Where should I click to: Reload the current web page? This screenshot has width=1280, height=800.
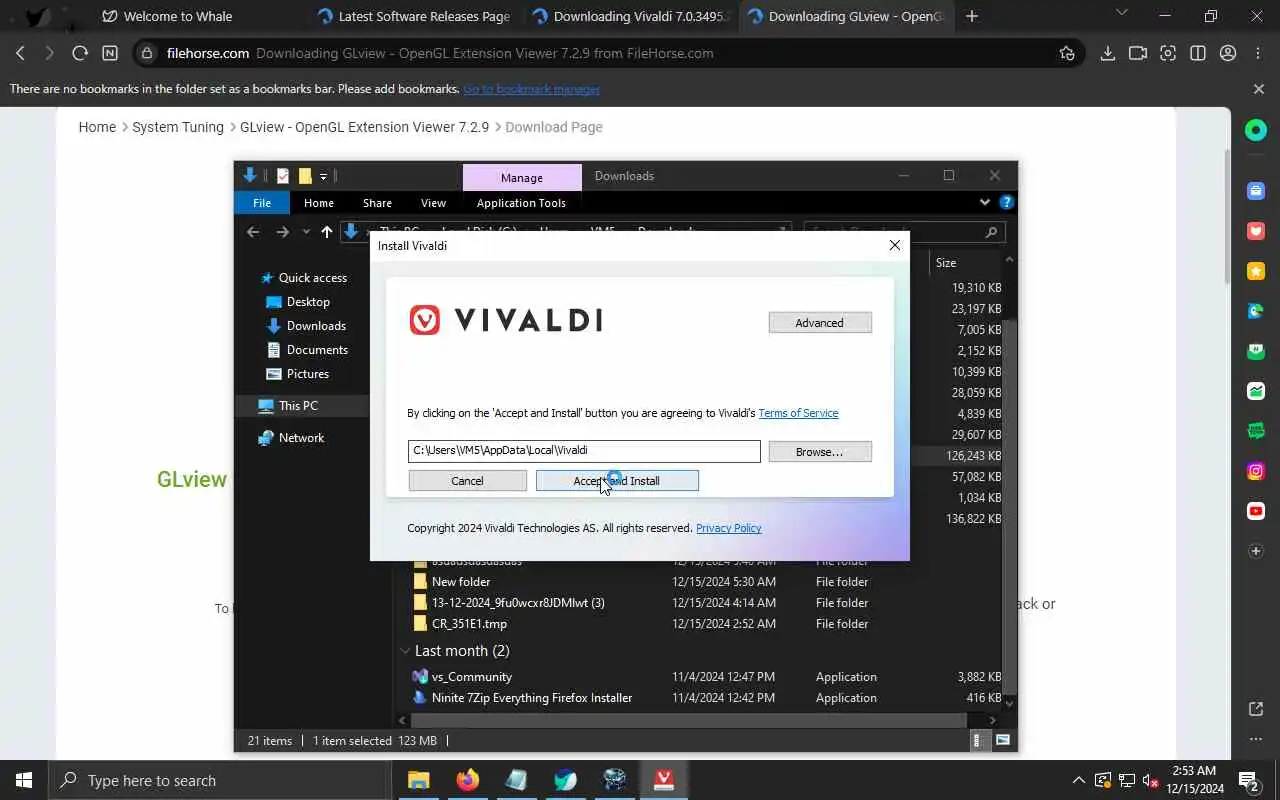[x=80, y=53]
